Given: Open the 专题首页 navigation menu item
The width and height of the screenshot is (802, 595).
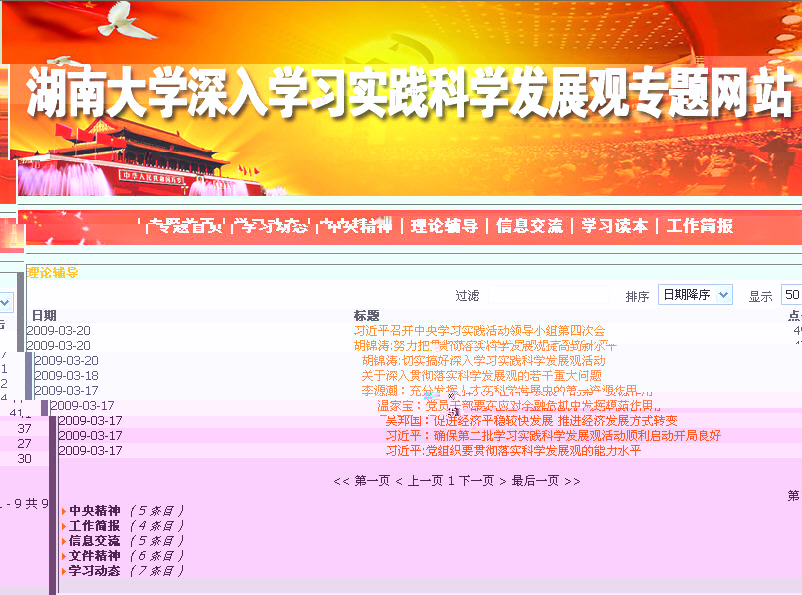Looking at the screenshot, I should (x=185, y=226).
